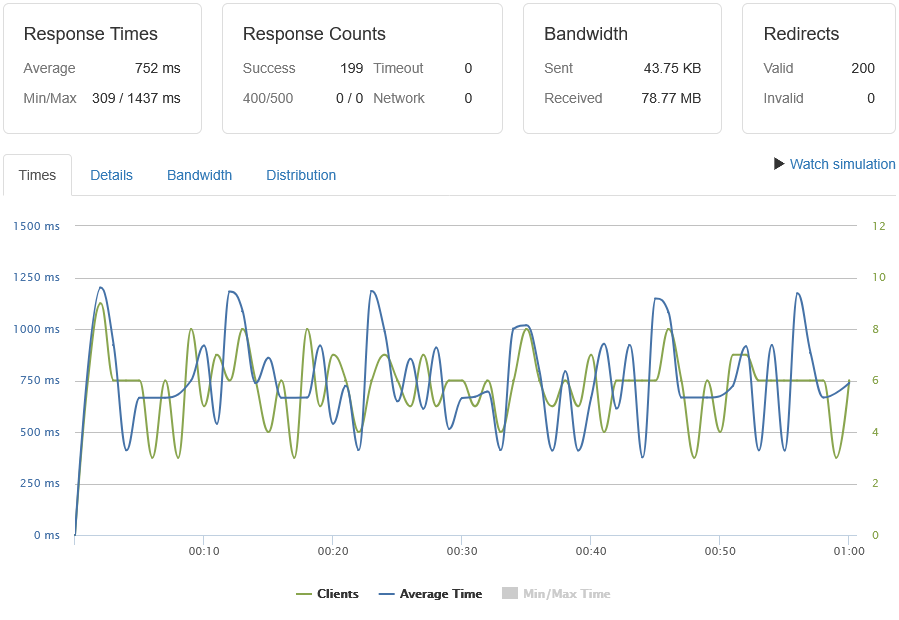Screen dimensions: 899x620
Task: Click the gray Min/Max Time legend box
Action: [510, 594]
